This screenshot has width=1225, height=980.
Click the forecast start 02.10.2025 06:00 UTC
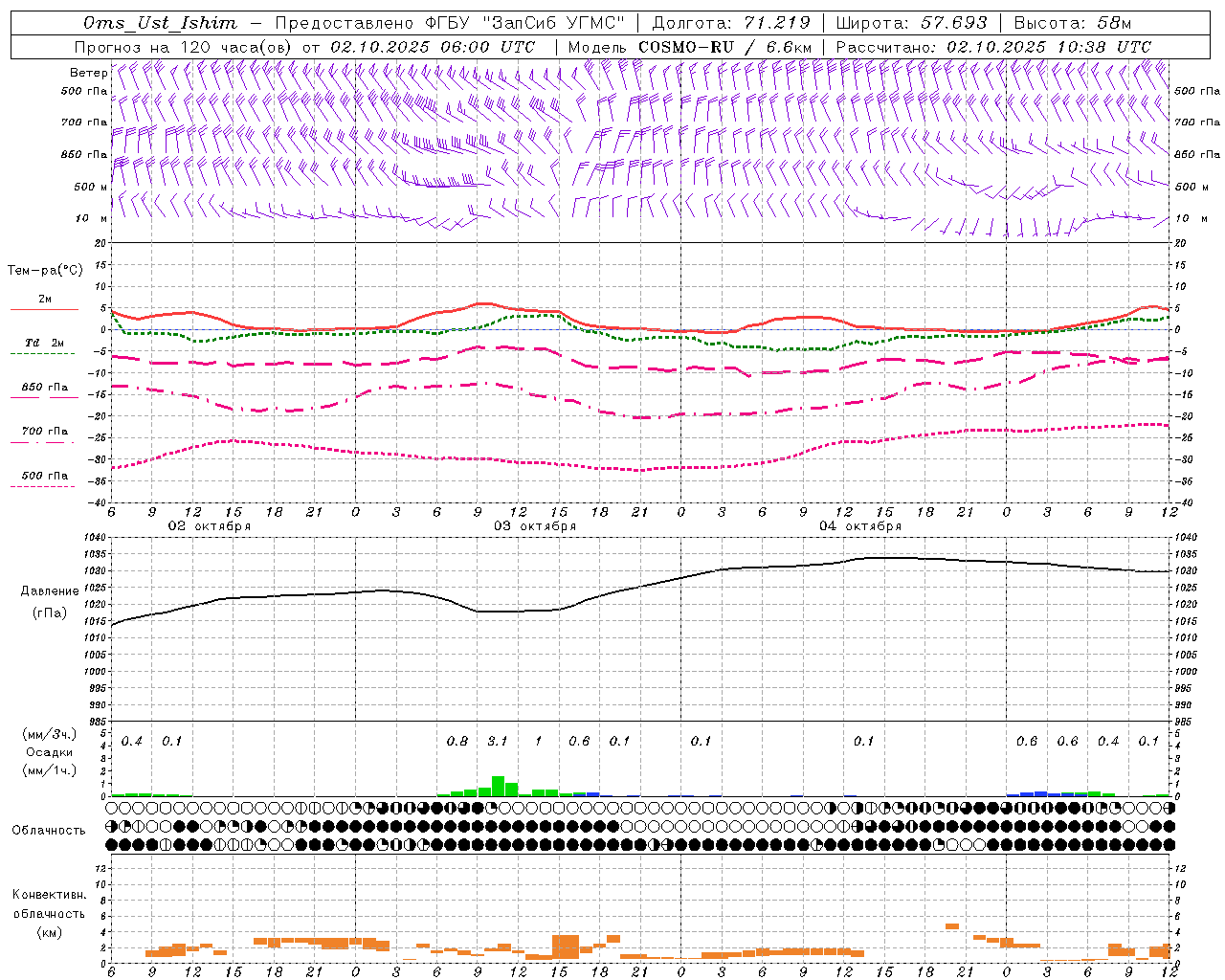tap(433, 47)
